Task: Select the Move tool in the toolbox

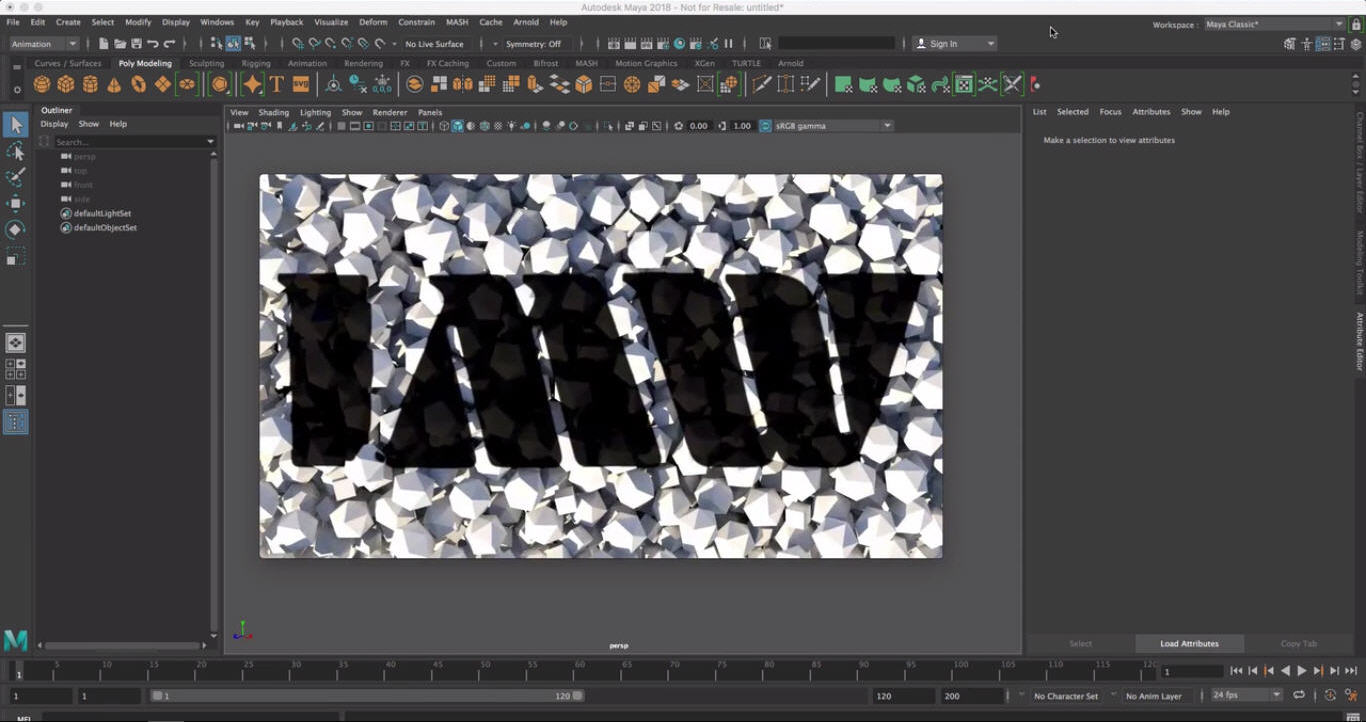Action: [15, 203]
